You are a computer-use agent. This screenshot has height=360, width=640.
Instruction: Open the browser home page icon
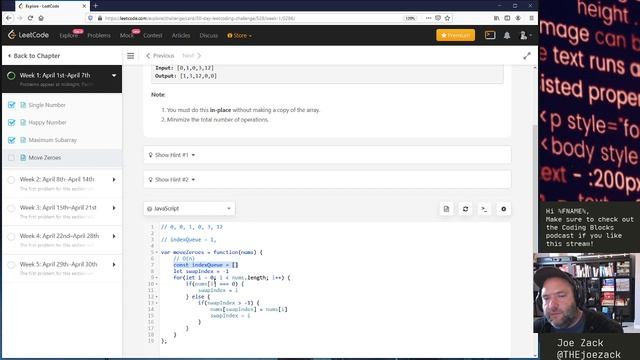(41, 18)
